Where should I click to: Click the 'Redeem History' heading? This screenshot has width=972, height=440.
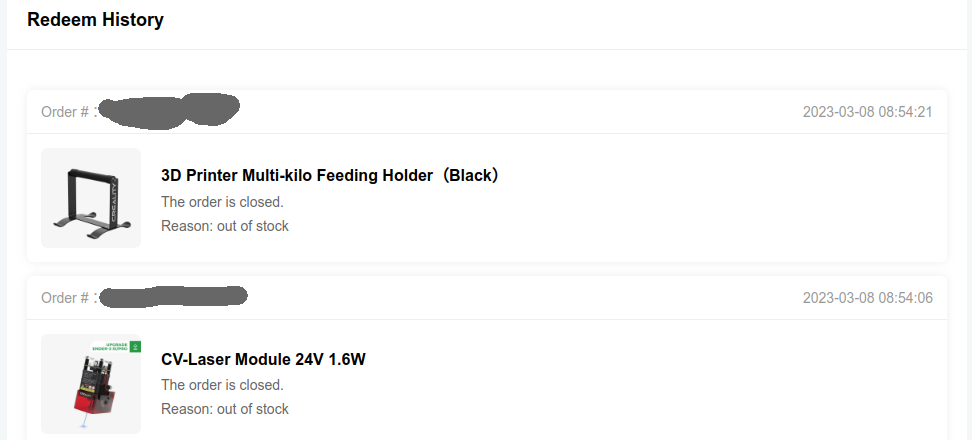[95, 19]
